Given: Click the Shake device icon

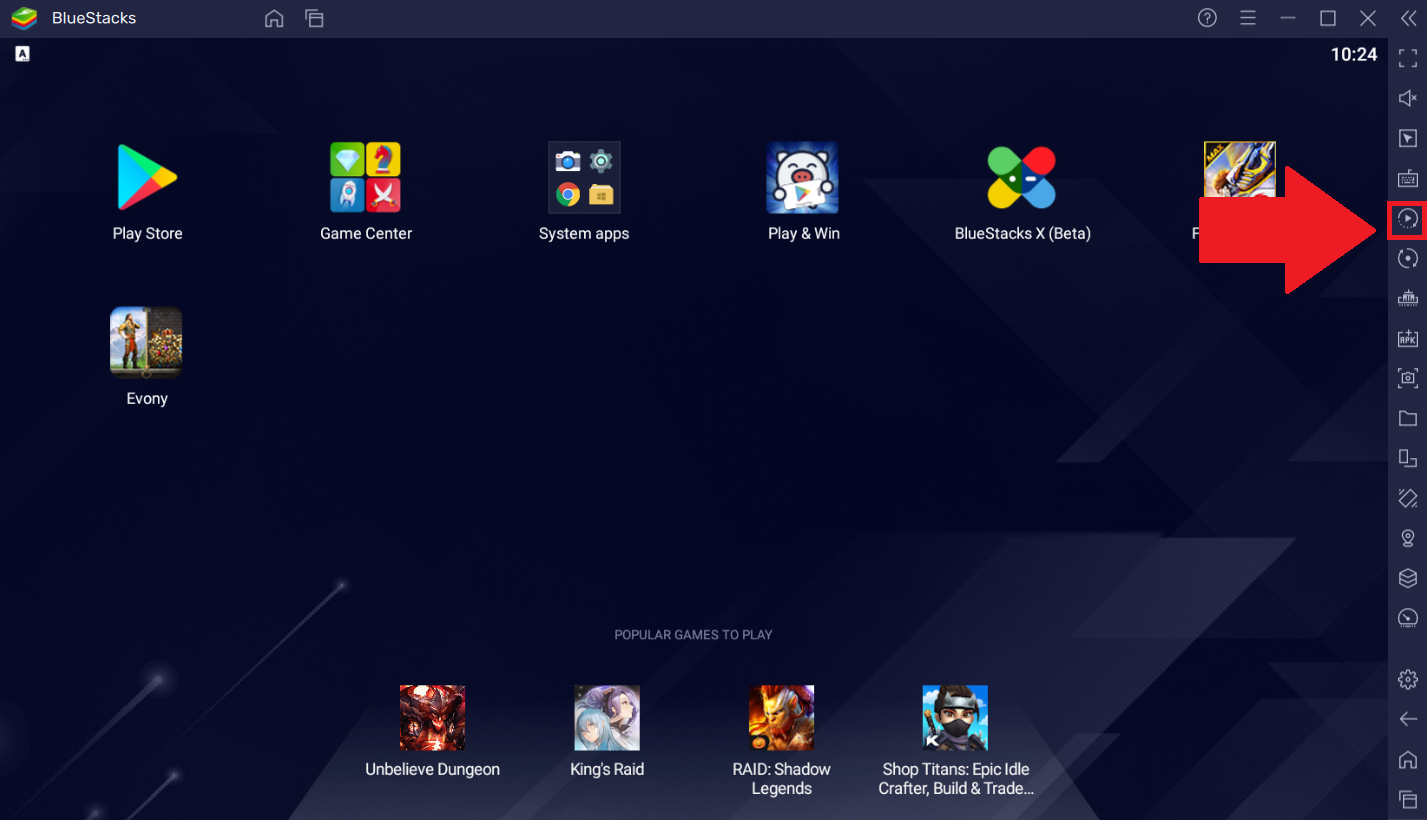Looking at the screenshot, I should click(x=1407, y=498).
